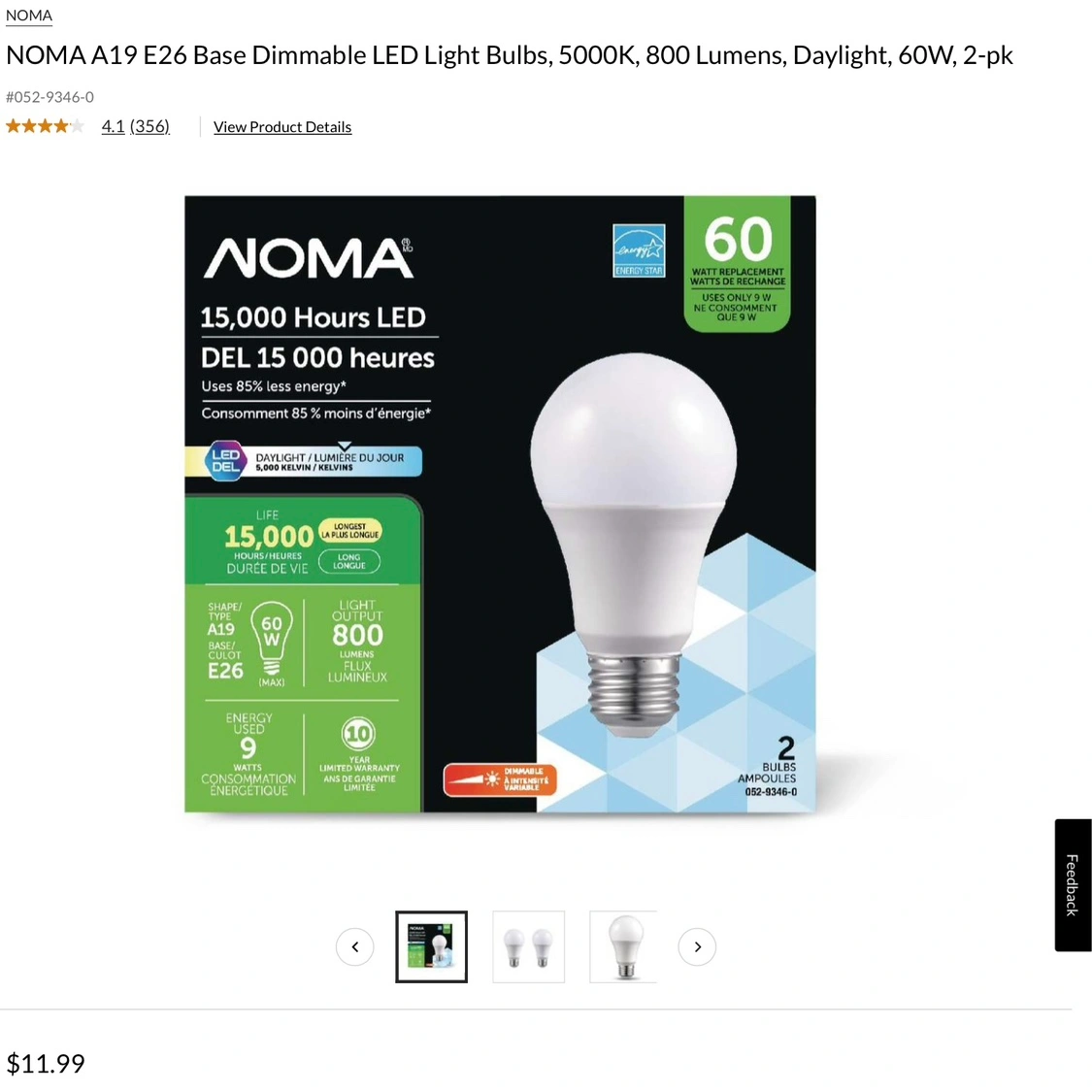Select the single bulb thumbnail
Screen dimensions: 1092x1092
tap(623, 946)
